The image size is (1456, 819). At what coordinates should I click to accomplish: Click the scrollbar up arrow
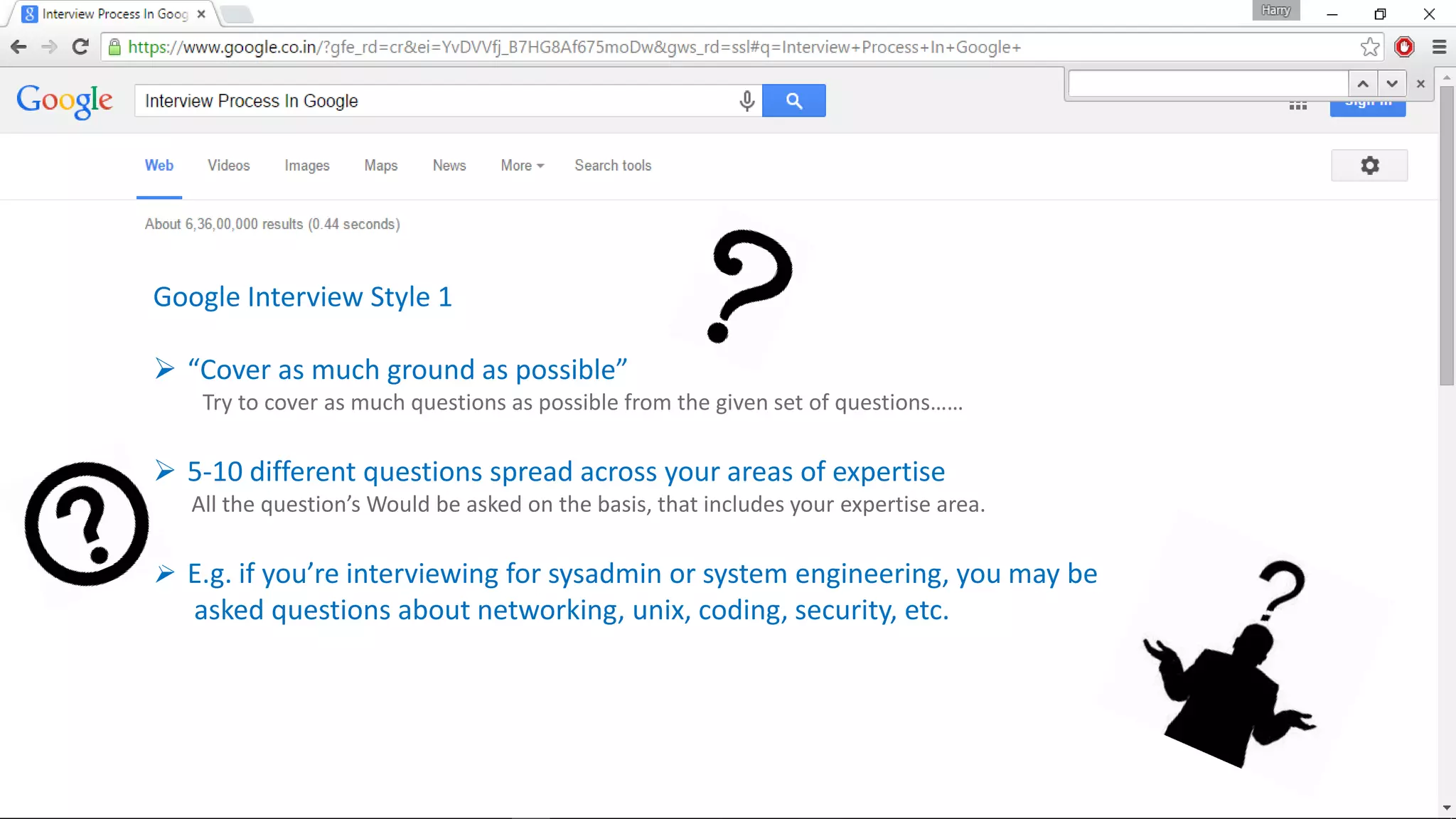pyautogui.click(x=1447, y=77)
